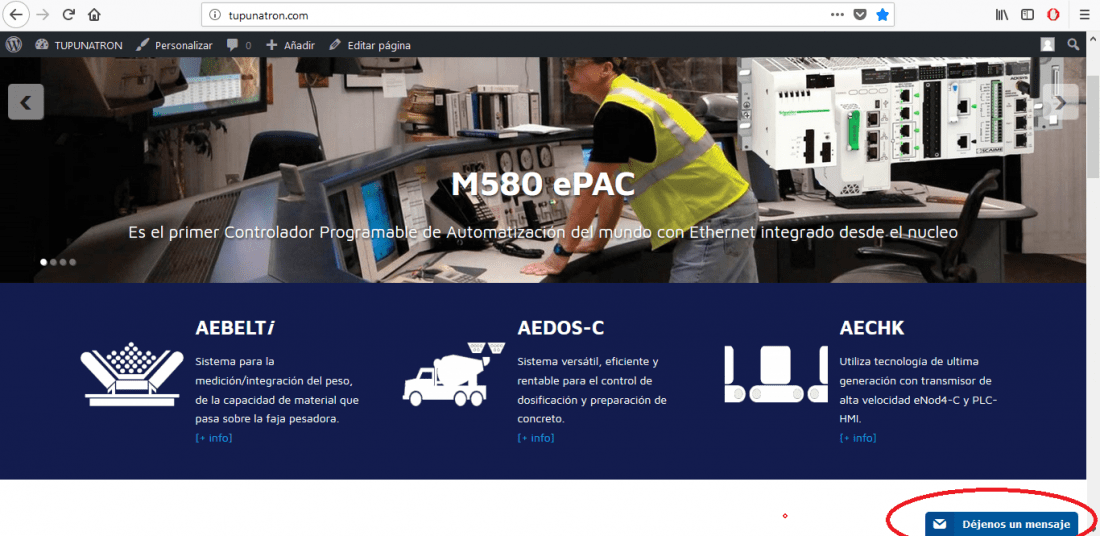Image resolution: width=1100 pixels, height=536 pixels.
Task: Open the TUPUNATRON site dashboard menu
Action: 78,45
